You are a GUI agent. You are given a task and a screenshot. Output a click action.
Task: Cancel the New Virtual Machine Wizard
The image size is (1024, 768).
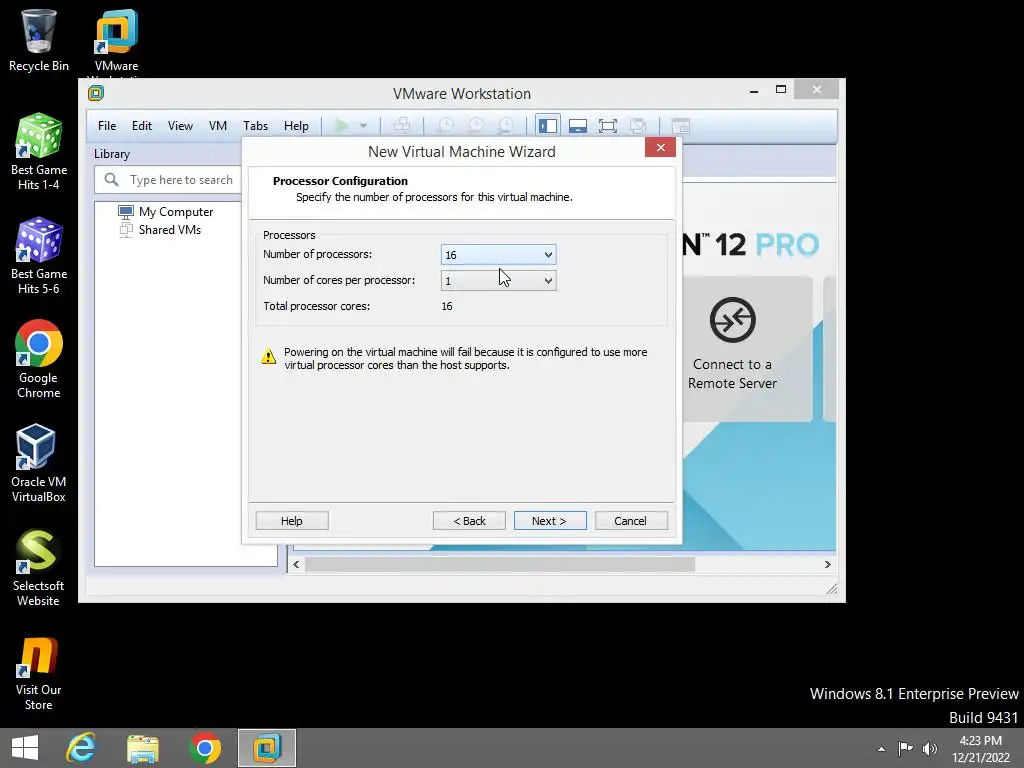(631, 520)
